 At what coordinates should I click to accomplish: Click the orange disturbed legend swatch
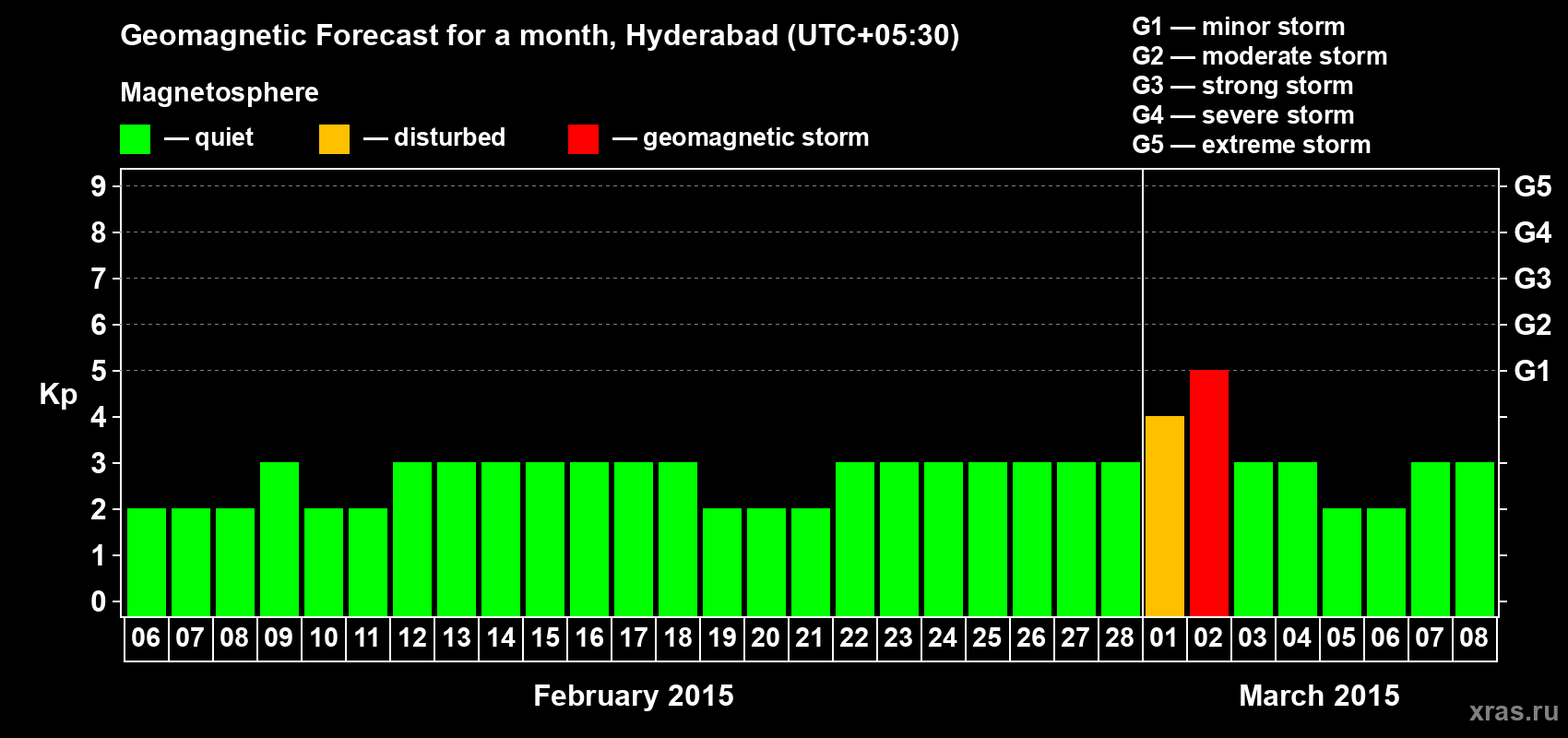(x=334, y=139)
